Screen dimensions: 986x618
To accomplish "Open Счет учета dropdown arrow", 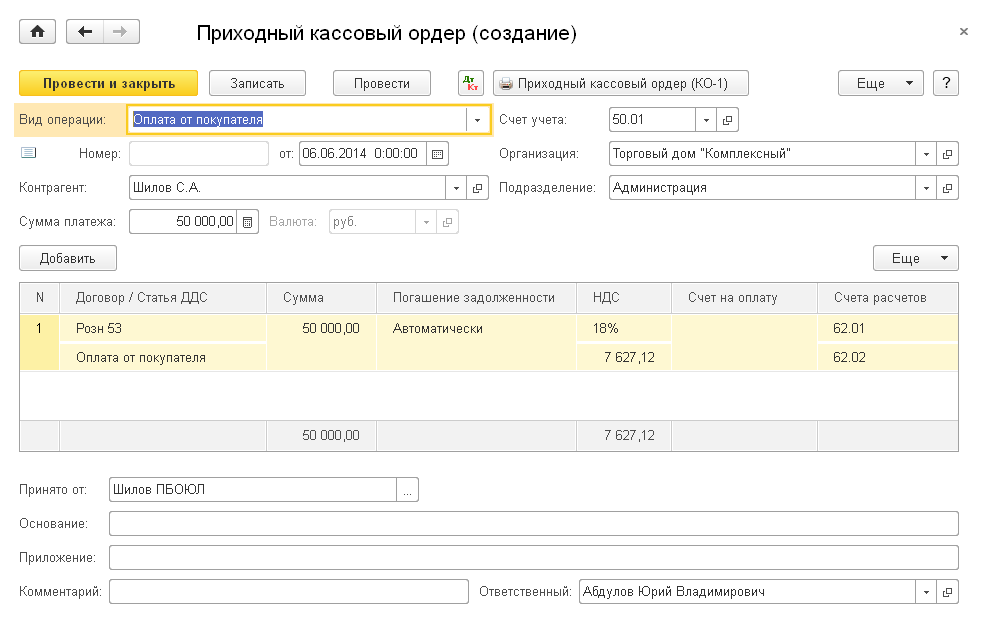I will [x=706, y=119].
